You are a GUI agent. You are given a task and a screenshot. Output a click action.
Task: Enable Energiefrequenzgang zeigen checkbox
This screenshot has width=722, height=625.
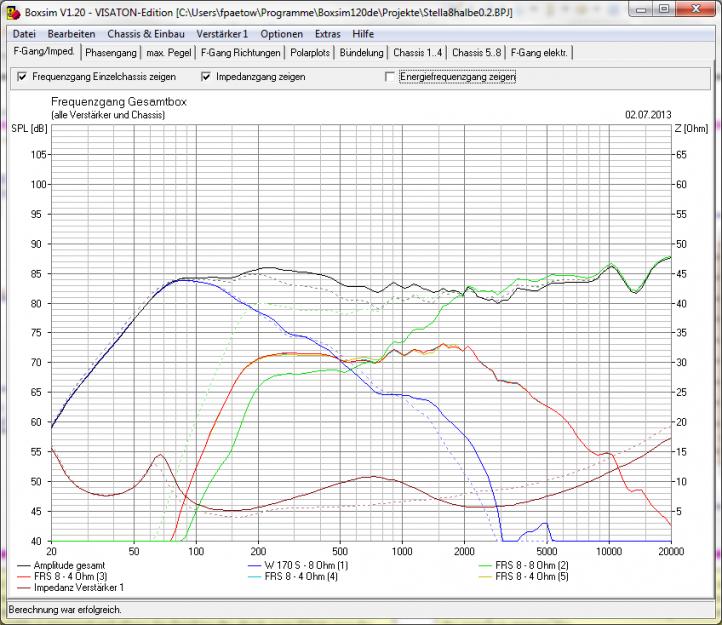tap(390, 76)
